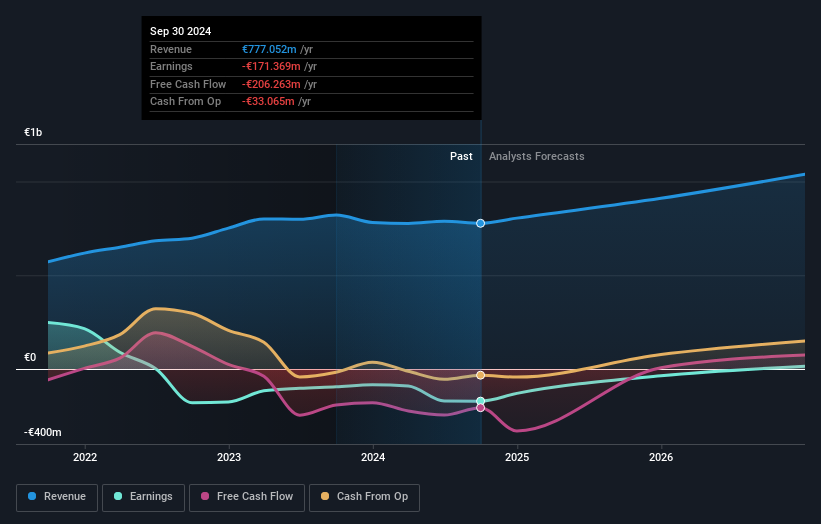This screenshot has width=821, height=524.
Task: Click the Revenue row label in tooltip
Action: [171, 49]
